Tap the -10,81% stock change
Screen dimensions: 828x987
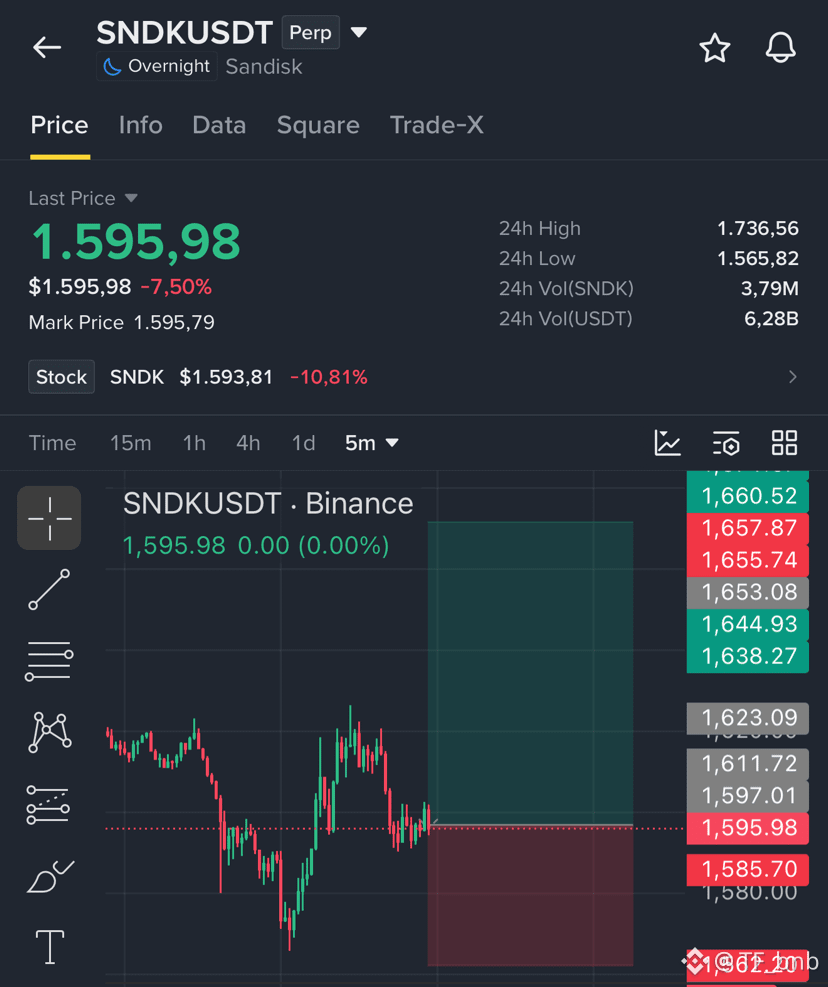pos(329,377)
